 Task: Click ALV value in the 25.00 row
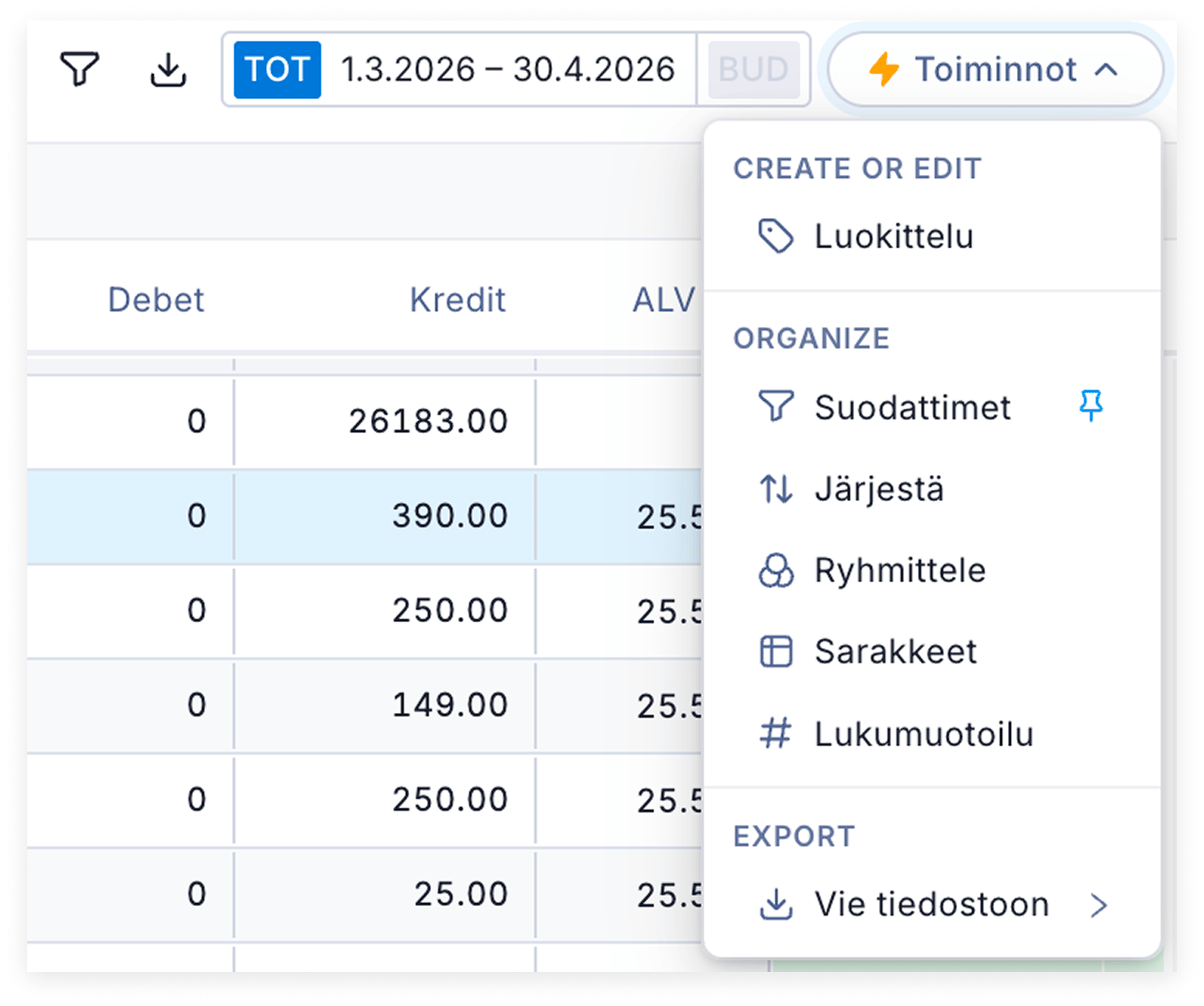click(619, 895)
